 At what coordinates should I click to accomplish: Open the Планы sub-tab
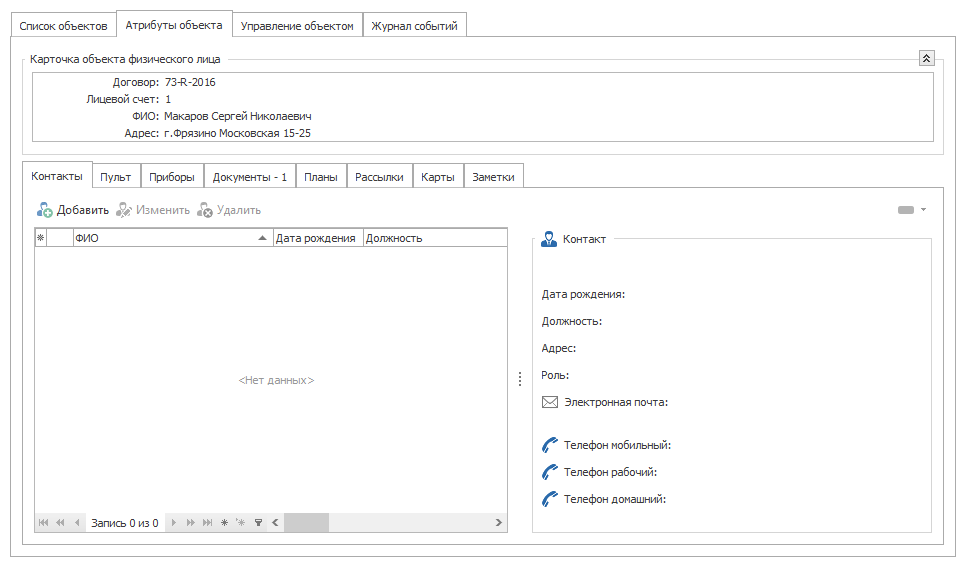(x=321, y=177)
